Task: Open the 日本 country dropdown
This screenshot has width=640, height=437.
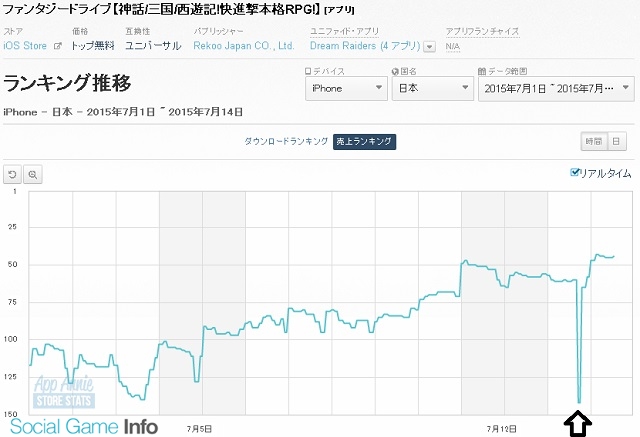Action: pyautogui.click(x=433, y=88)
